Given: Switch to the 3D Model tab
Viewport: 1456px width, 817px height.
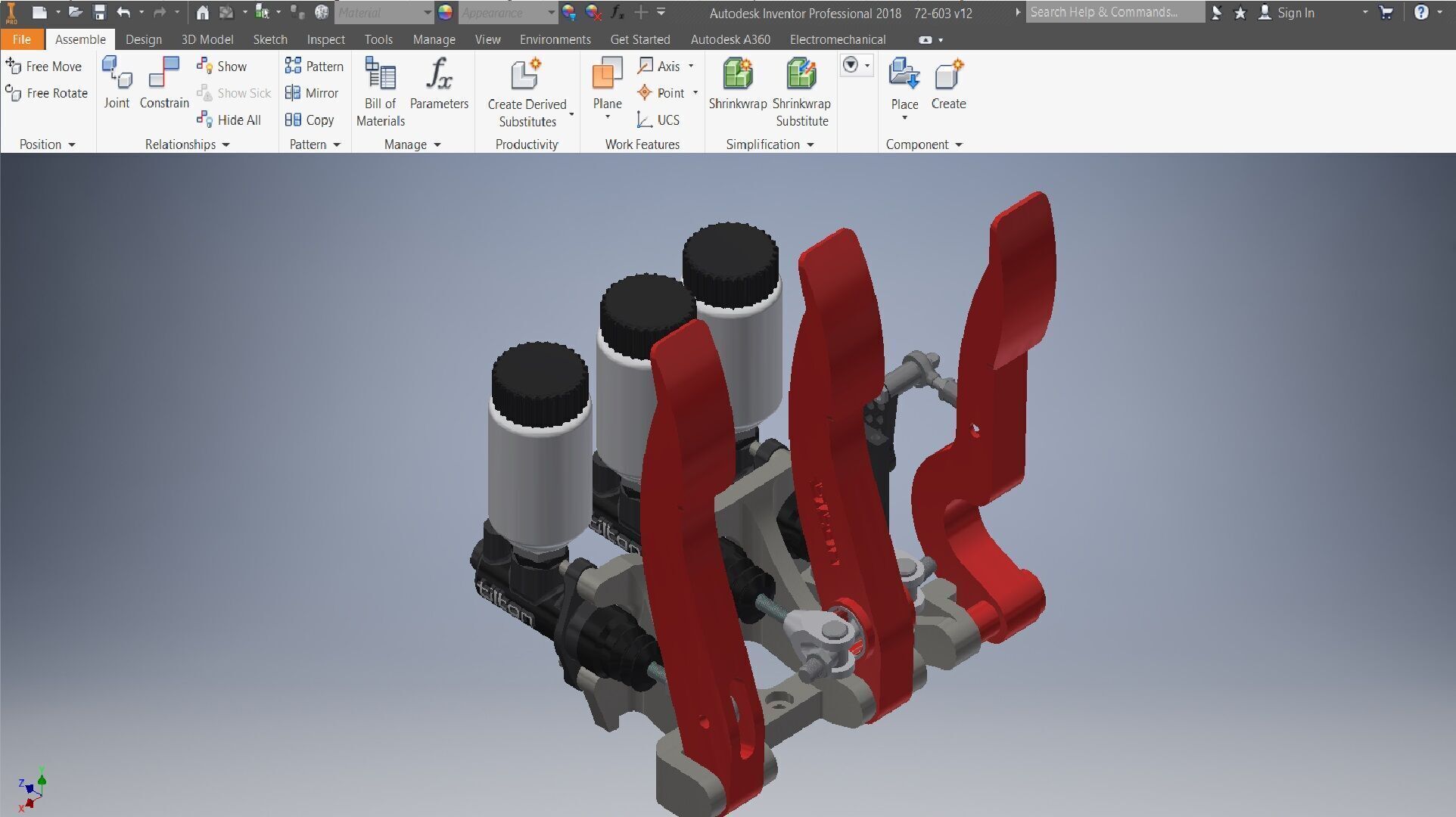Looking at the screenshot, I should (207, 39).
